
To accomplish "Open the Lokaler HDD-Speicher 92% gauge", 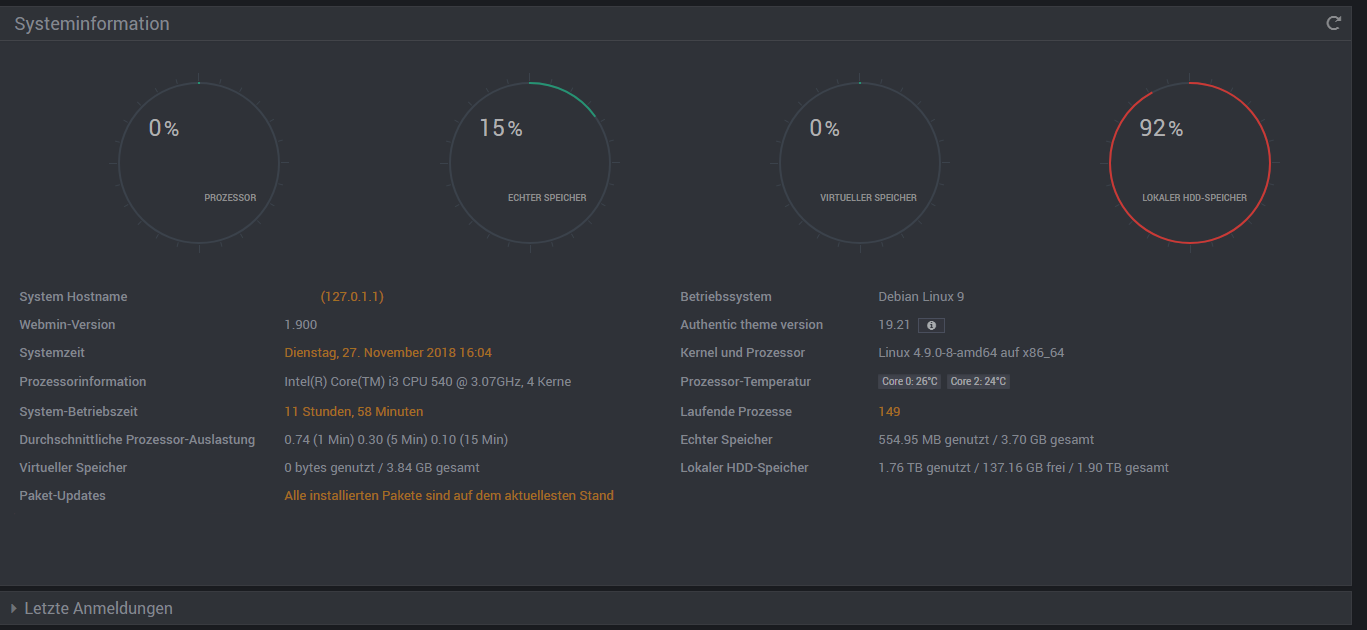I will click(x=1189, y=162).
